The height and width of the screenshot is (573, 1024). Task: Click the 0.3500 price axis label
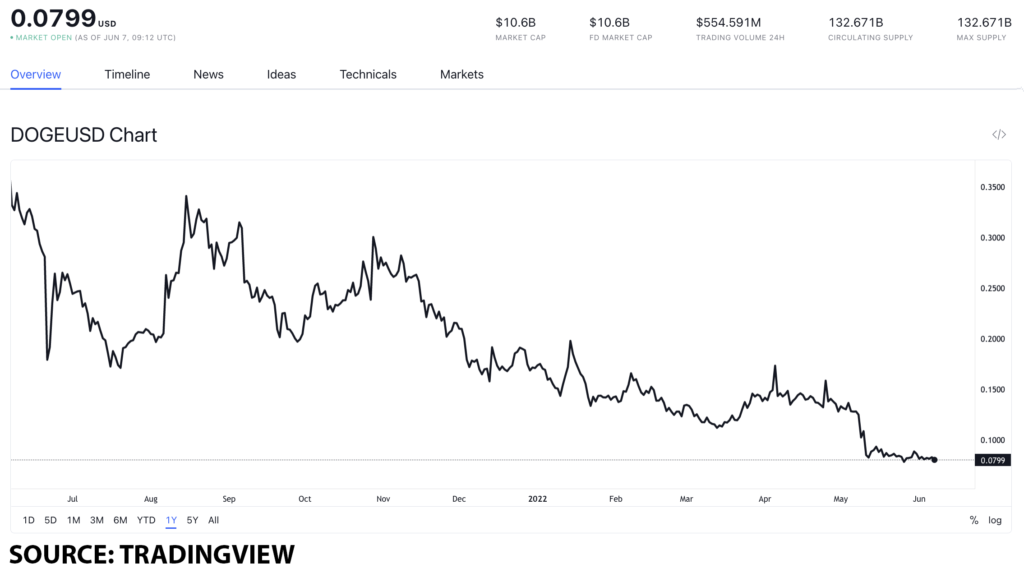pyautogui.click(x=992, y=187)
